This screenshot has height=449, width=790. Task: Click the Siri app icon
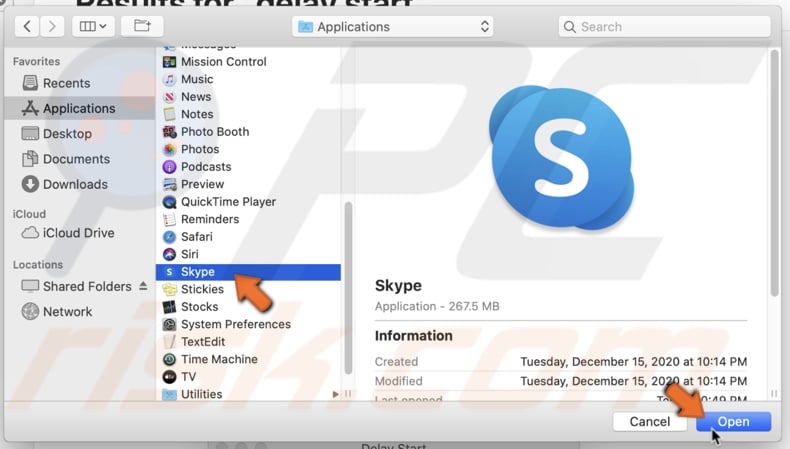click(169, 254)
